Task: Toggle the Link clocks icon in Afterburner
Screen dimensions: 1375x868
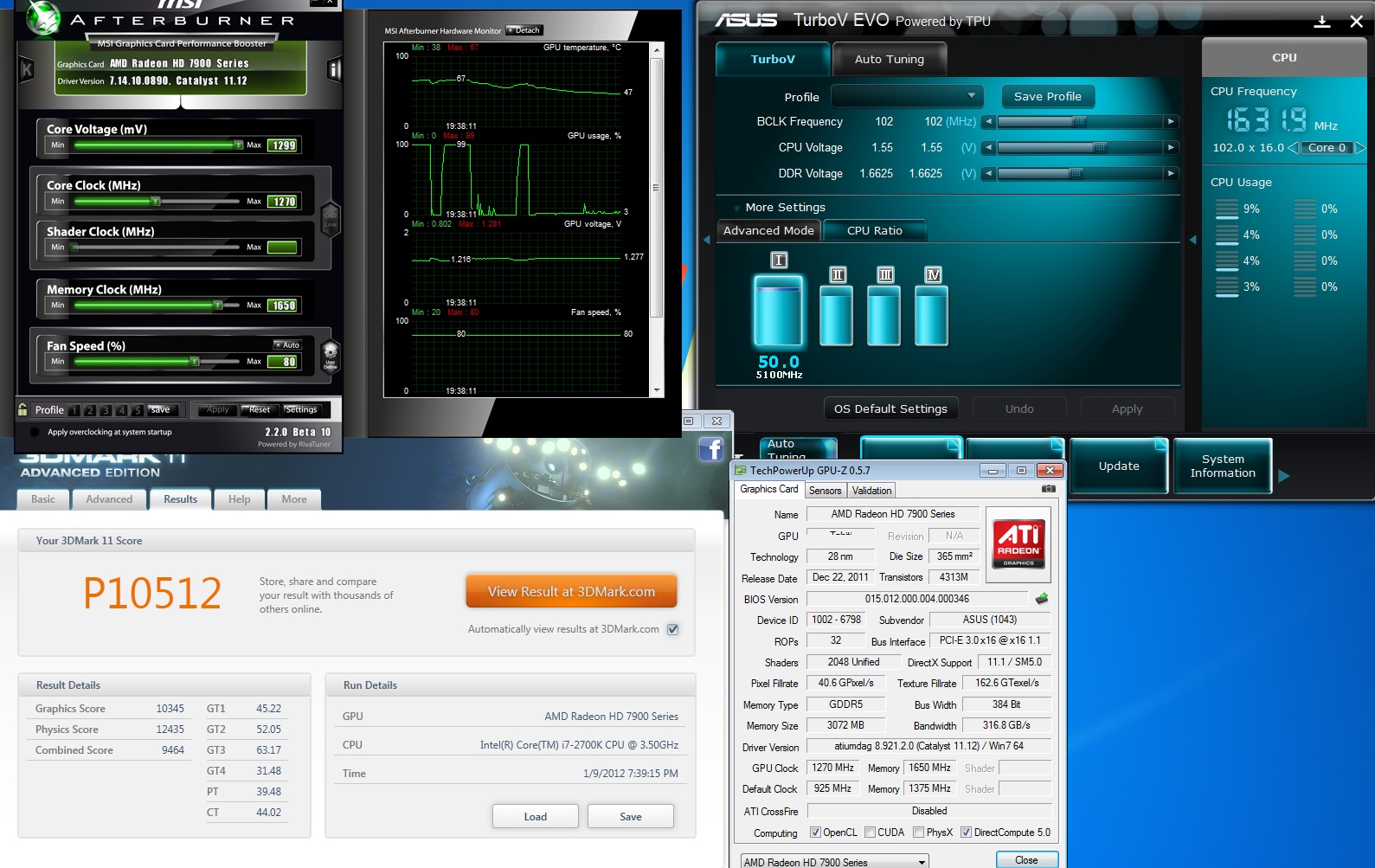Action: 330,218
